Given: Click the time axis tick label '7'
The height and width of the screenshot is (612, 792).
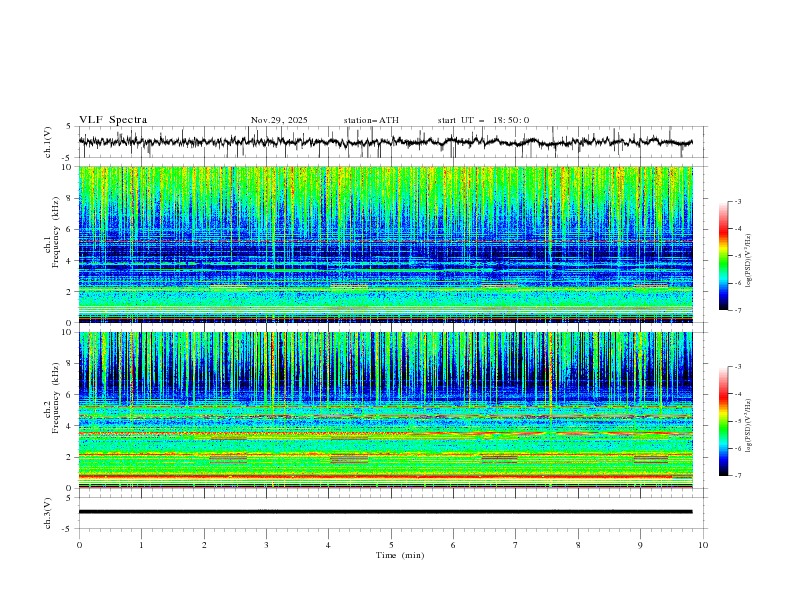Looking at the screenshot, I should click(x=516, y=545).
